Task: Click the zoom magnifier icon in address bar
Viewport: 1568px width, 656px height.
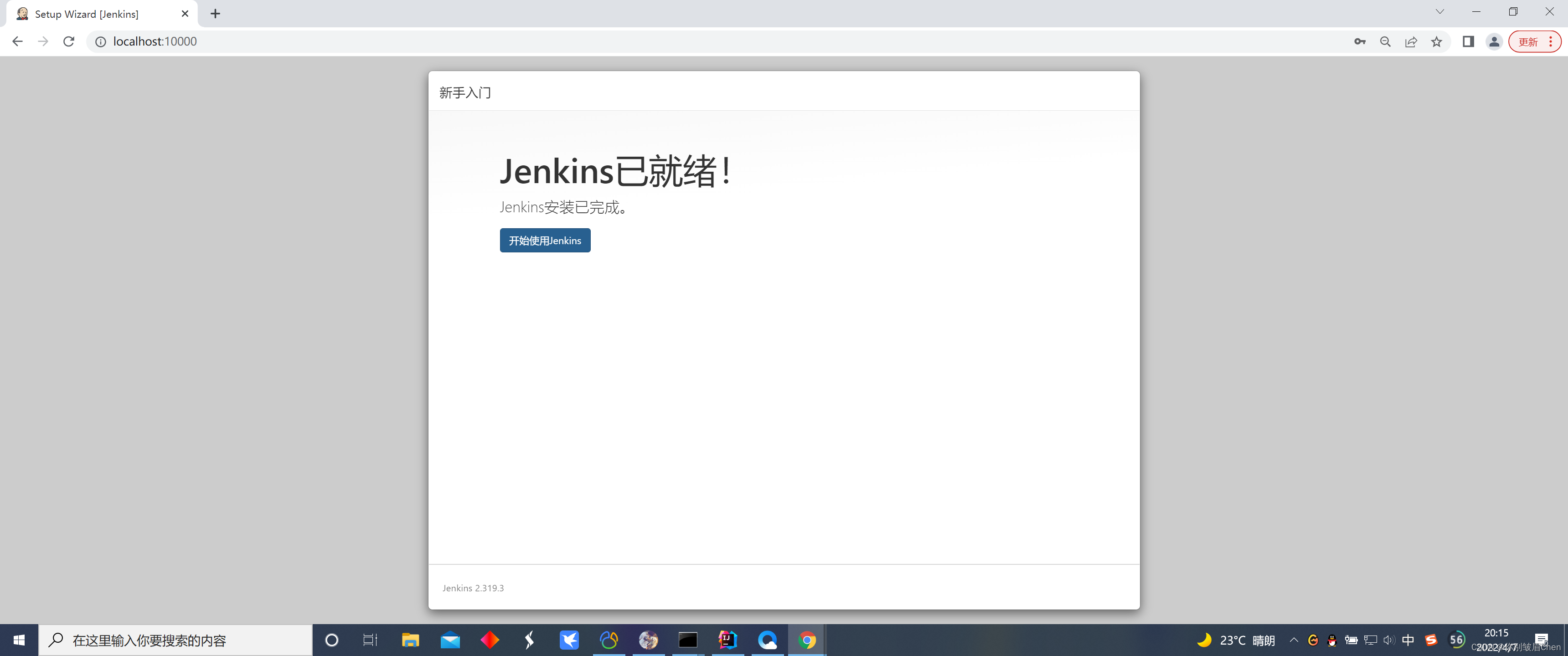Action: tap(1385, 41)
